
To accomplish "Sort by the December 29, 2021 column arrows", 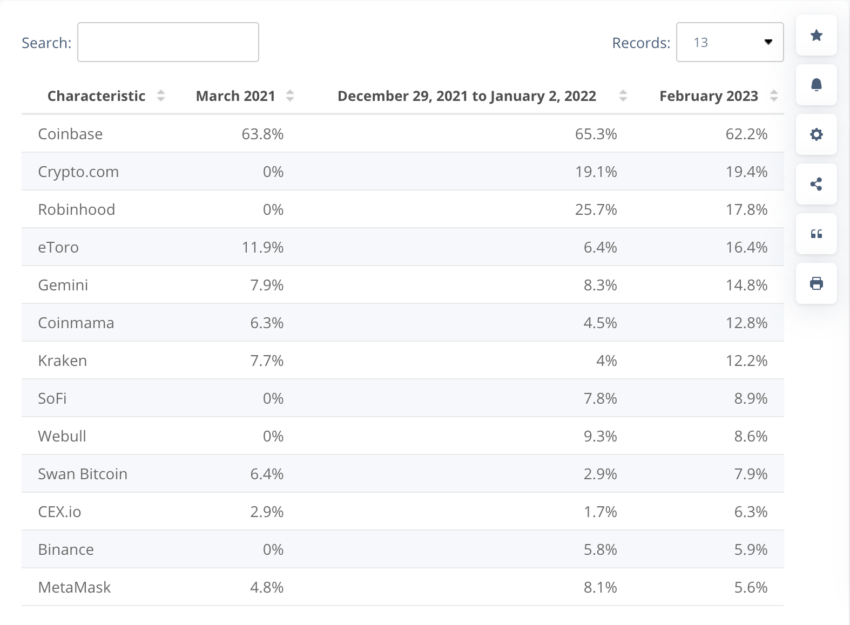I will 623,96.
